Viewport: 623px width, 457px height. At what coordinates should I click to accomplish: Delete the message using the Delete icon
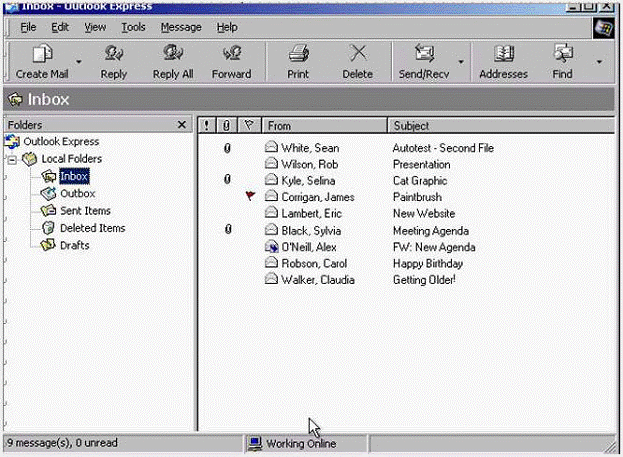coord(357,54)
